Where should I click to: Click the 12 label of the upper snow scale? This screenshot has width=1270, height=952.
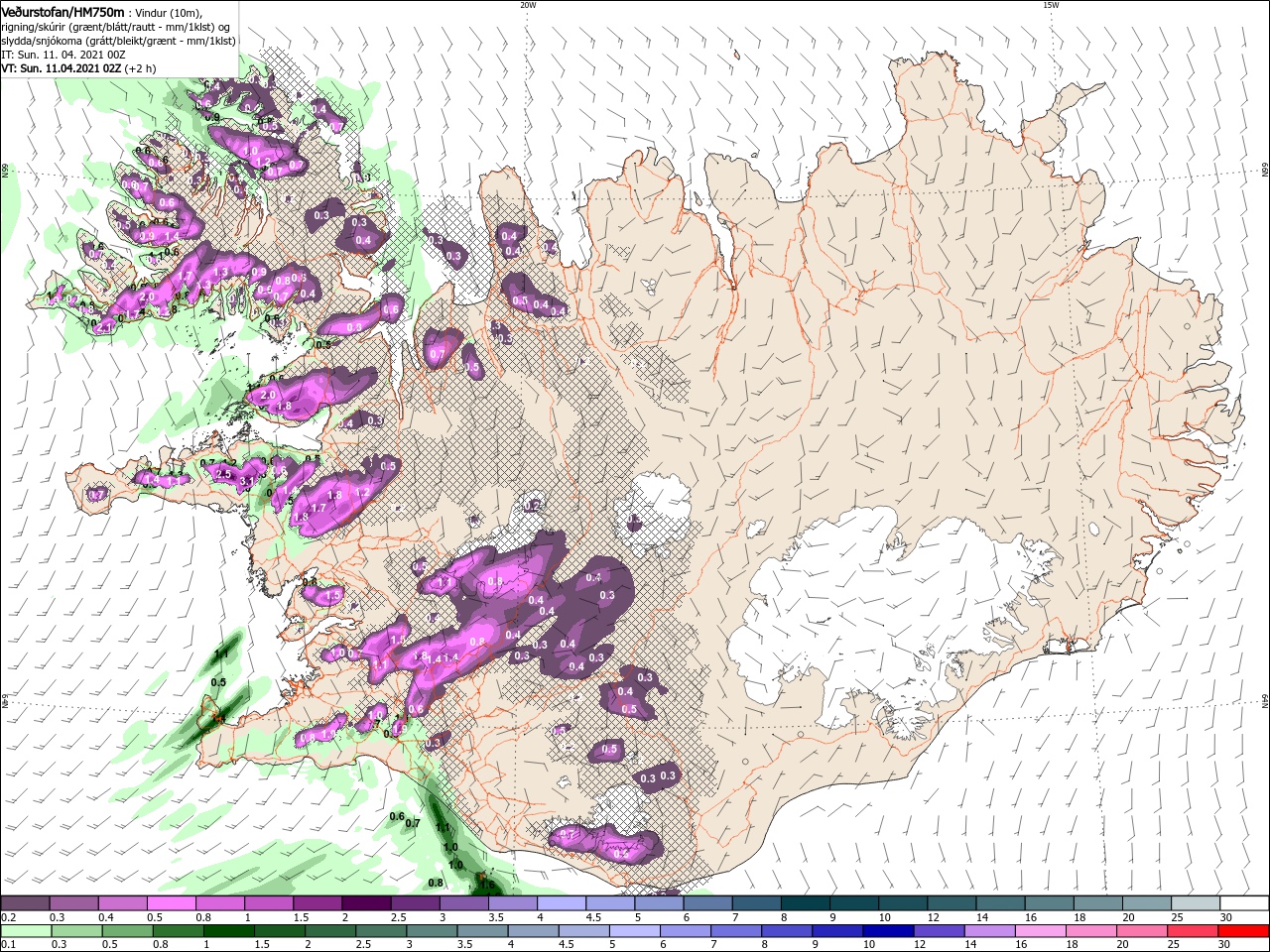934,917
